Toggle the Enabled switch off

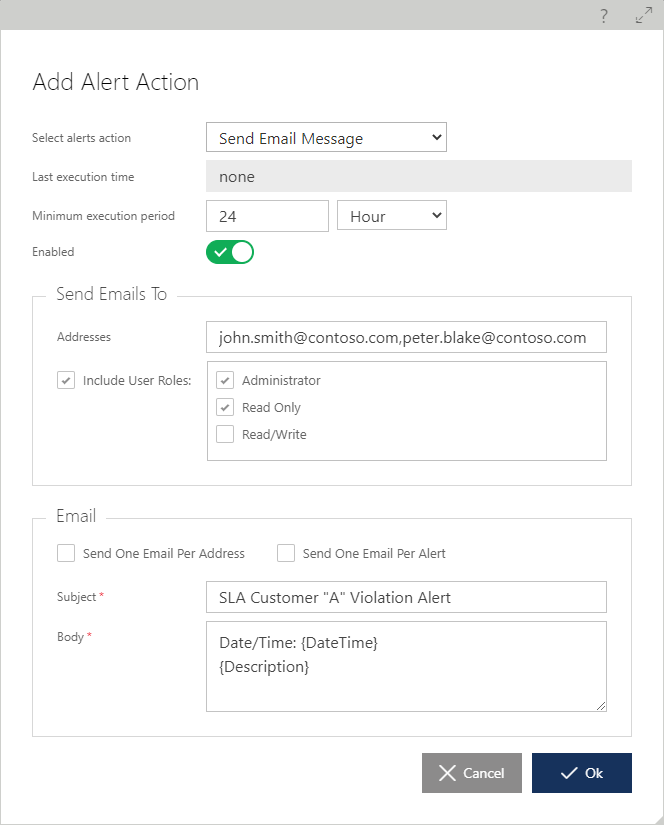(x=230, y=252)
